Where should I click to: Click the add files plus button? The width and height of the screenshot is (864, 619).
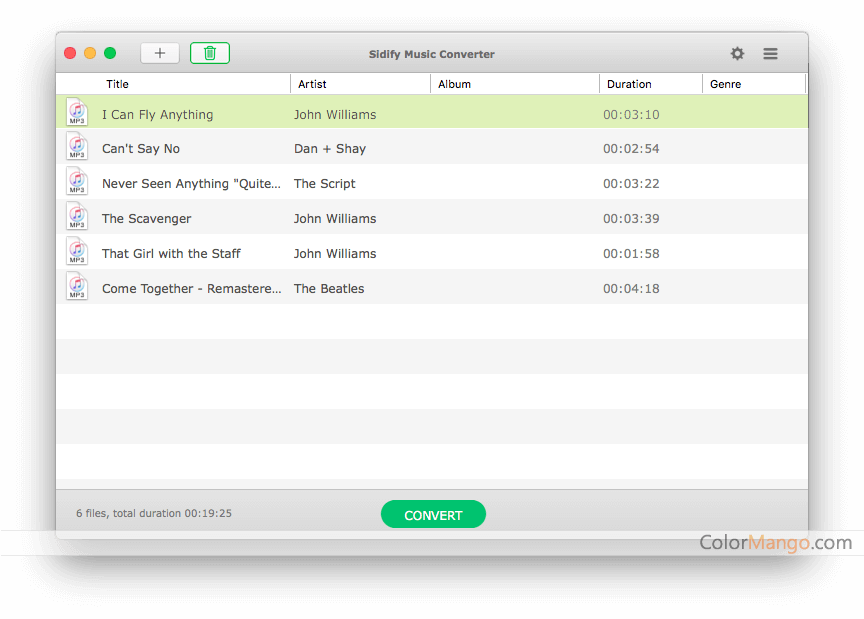coord(160,53)
